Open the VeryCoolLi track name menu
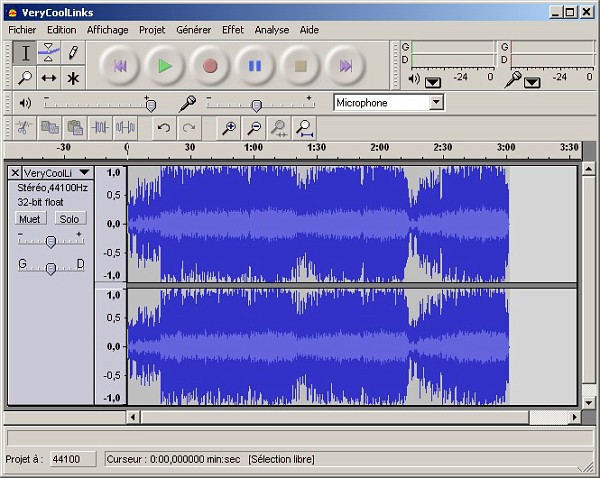The width and height of the screenshot is (600, 478). point(57,173)
